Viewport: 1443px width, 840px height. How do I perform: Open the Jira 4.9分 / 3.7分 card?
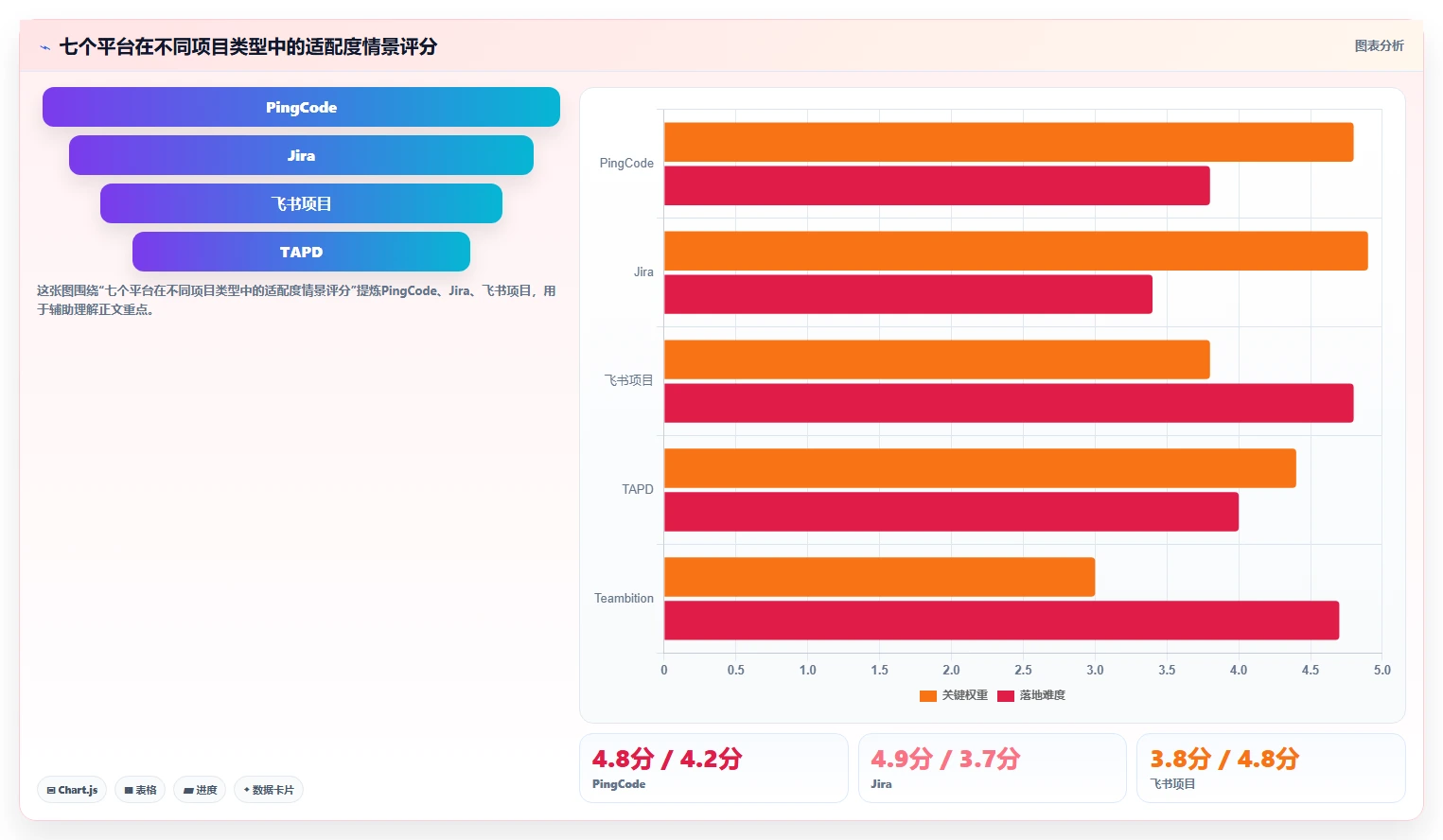[x=993, y=768]
